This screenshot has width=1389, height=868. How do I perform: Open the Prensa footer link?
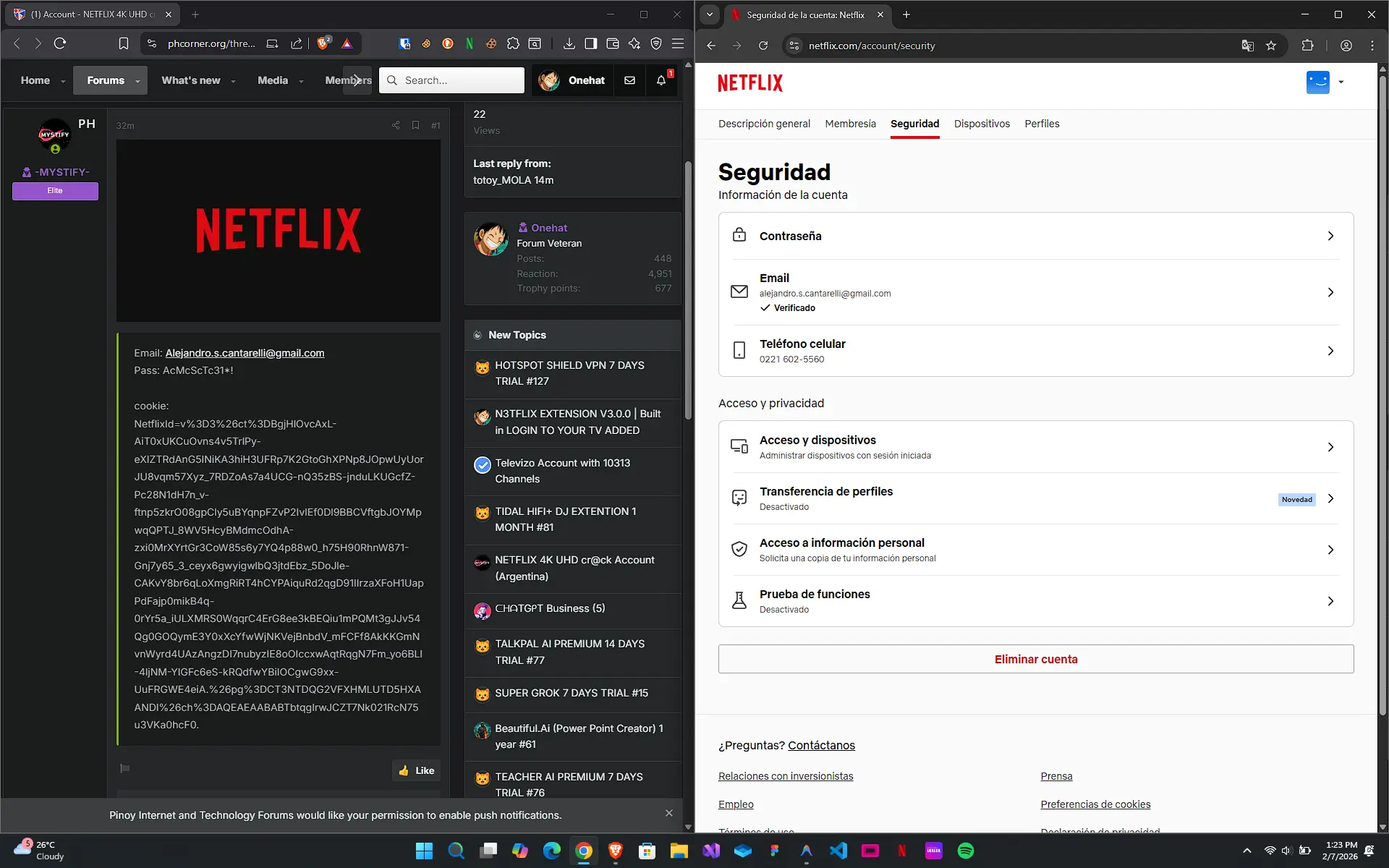point(1056,776)
